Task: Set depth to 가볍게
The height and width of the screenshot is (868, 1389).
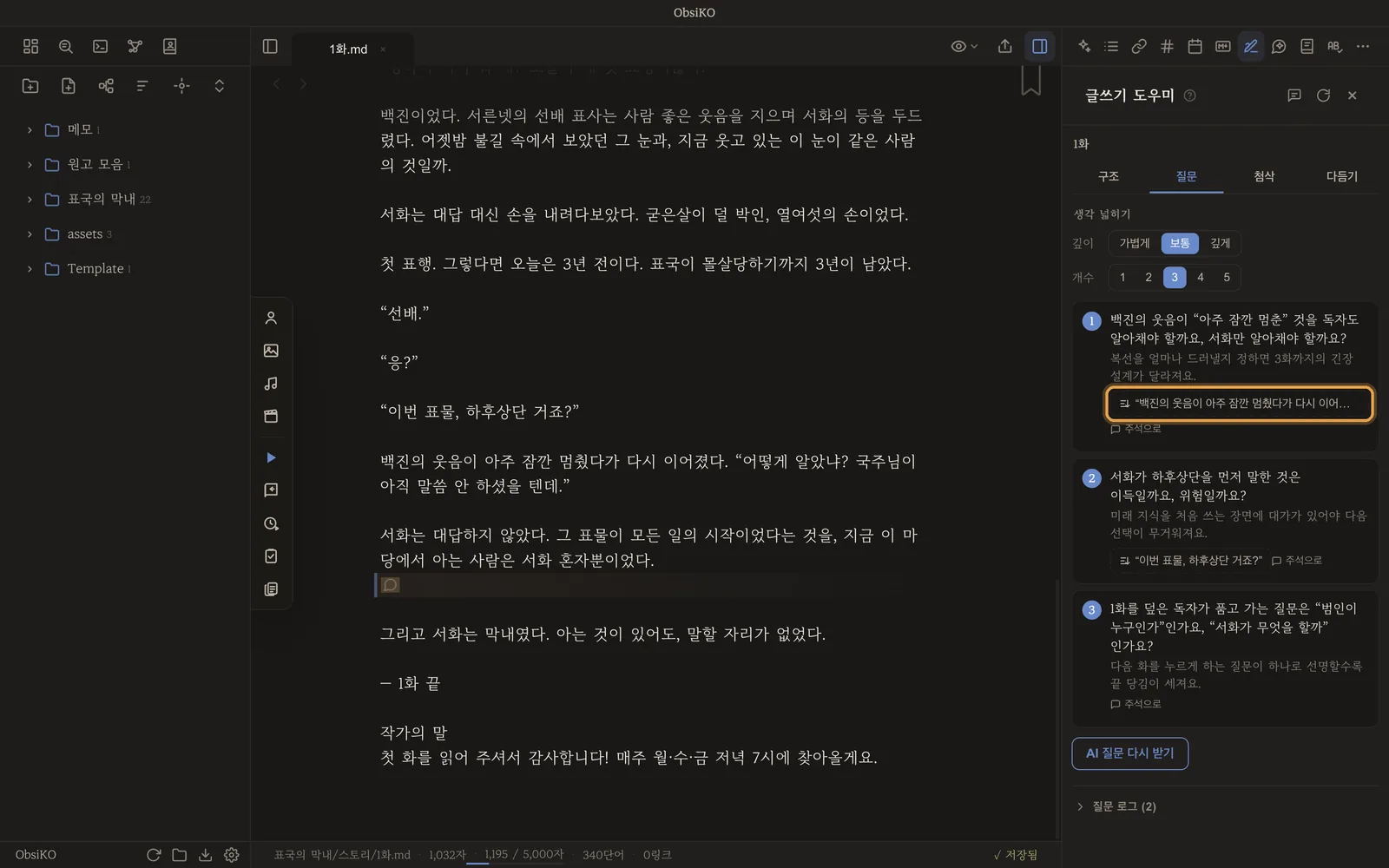Action: (1135, 243)
